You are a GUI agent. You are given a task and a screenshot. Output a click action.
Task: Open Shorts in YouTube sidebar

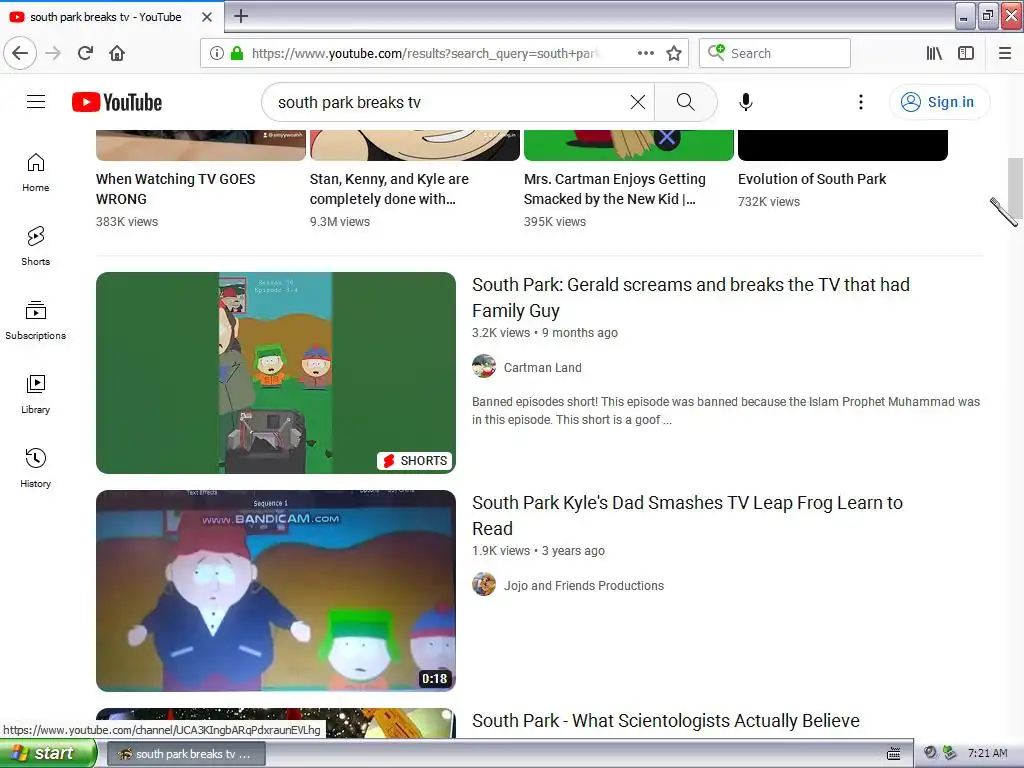click(x=35, y=246)
